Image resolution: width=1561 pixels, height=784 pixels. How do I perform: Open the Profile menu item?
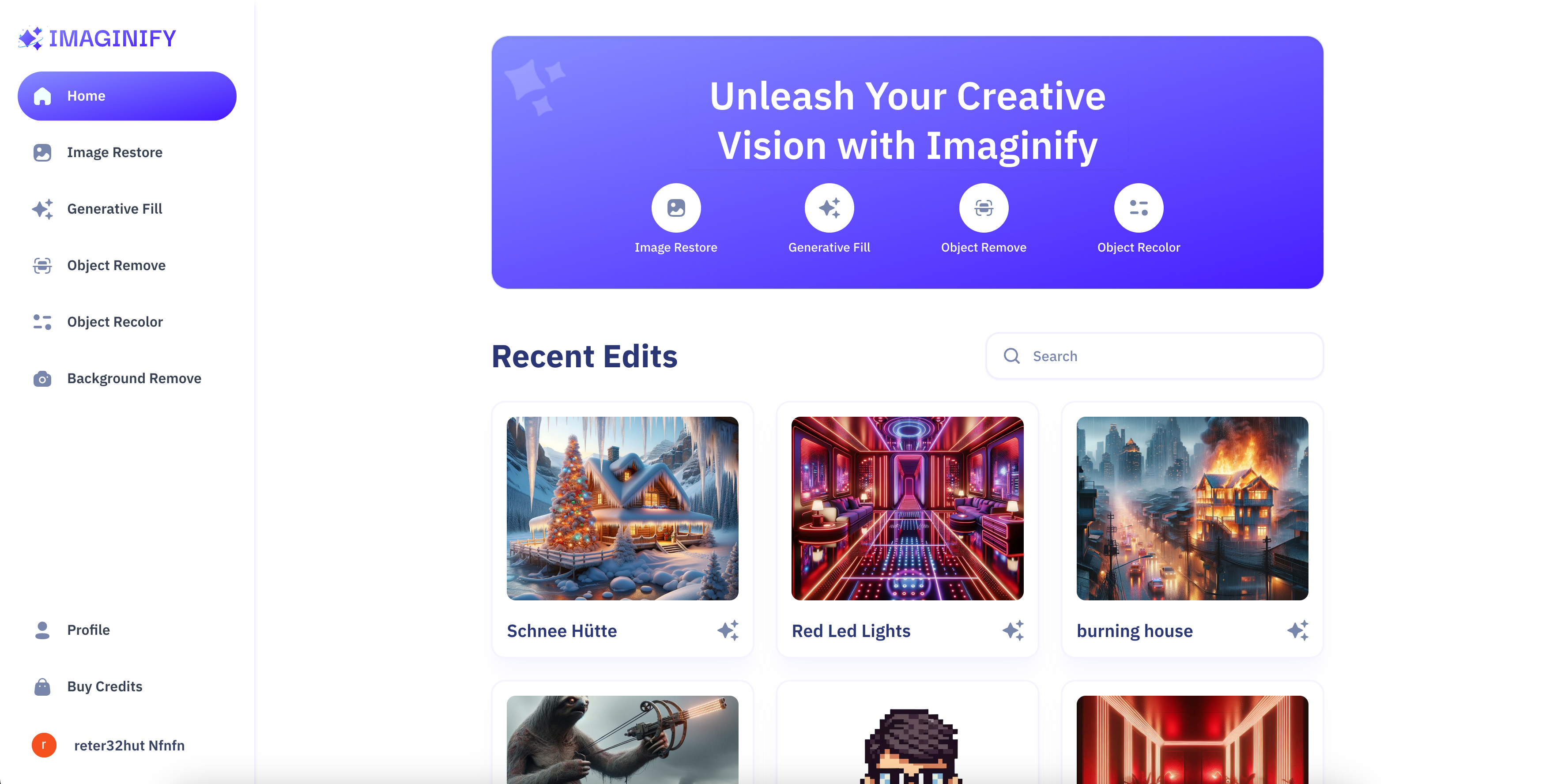click(x=88, y=629)
